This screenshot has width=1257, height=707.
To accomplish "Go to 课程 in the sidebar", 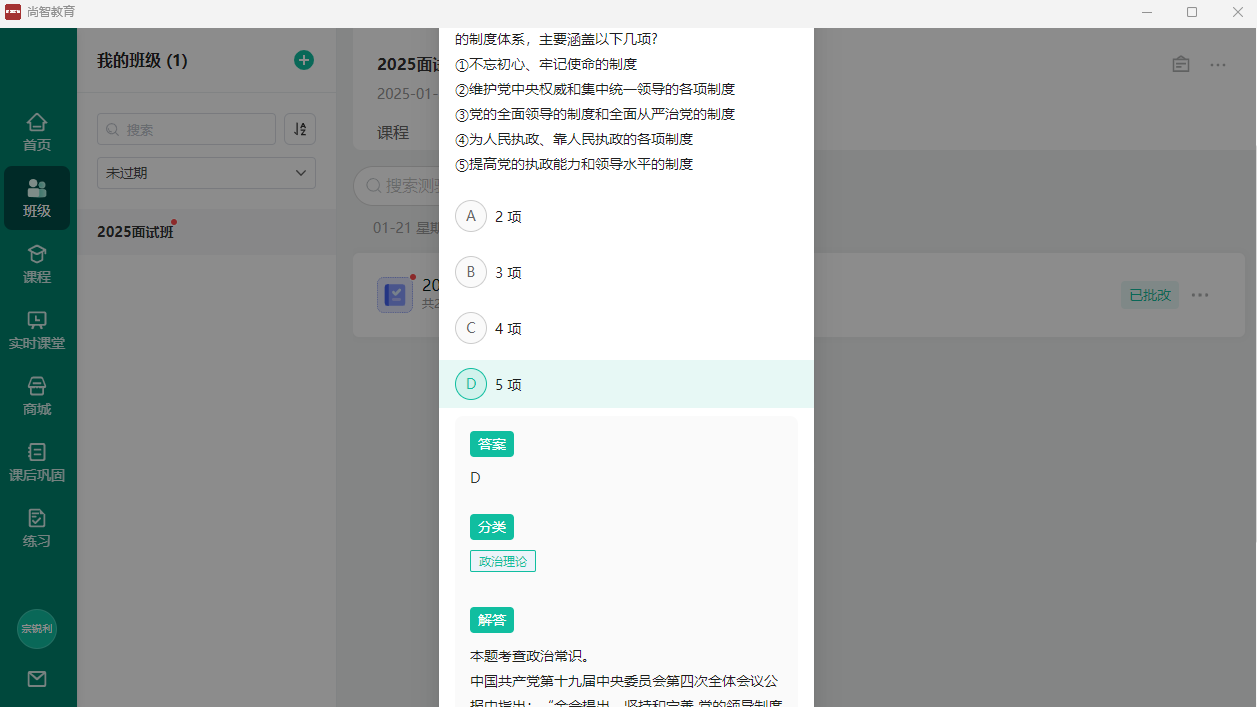I will [x=37, y=264].
